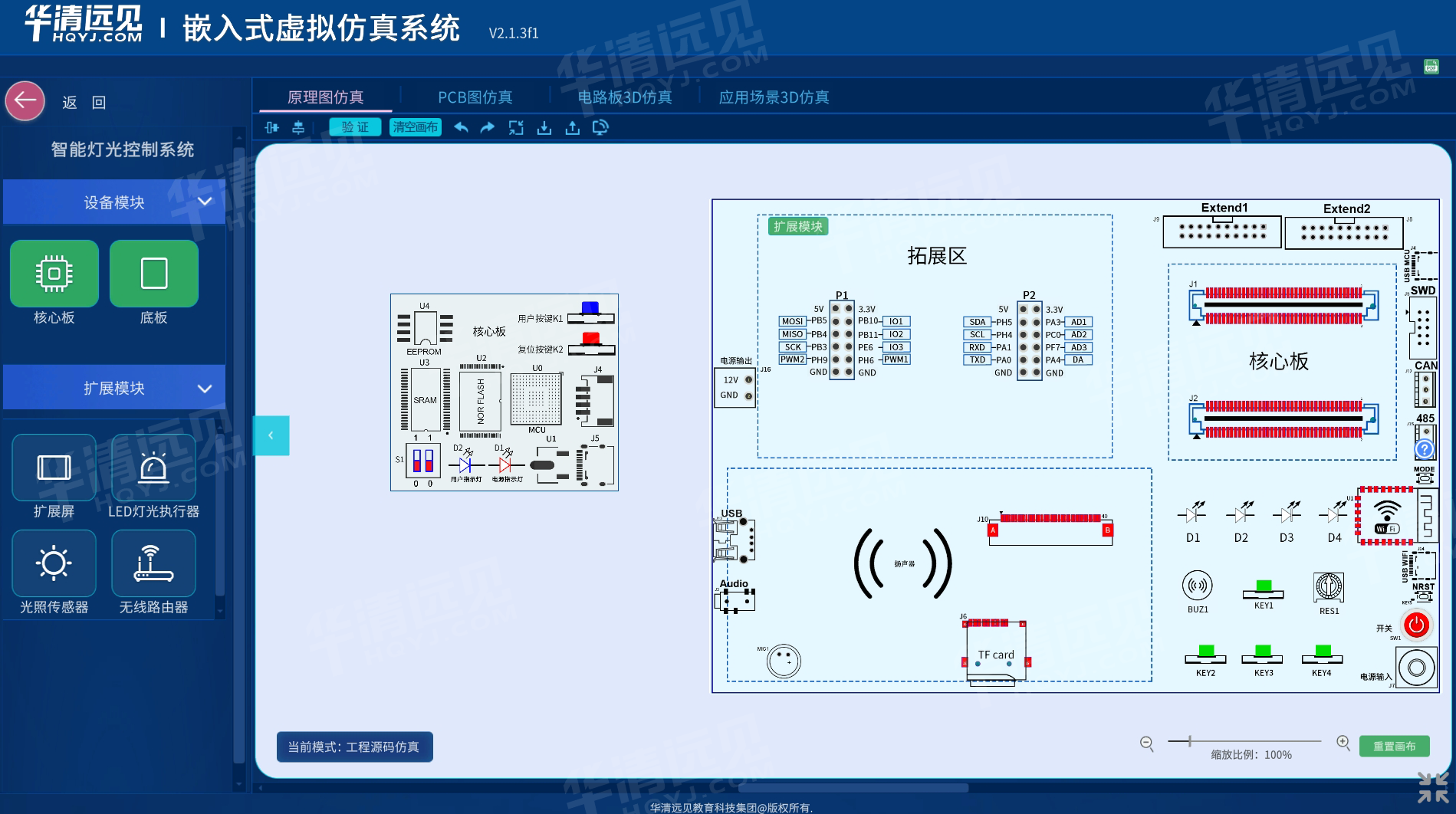The width and height of the screenshot is (1456, 814).
Task: Add the 光照传感器 light sensor module
Action: pyautogui.click(x=54, y=563)
